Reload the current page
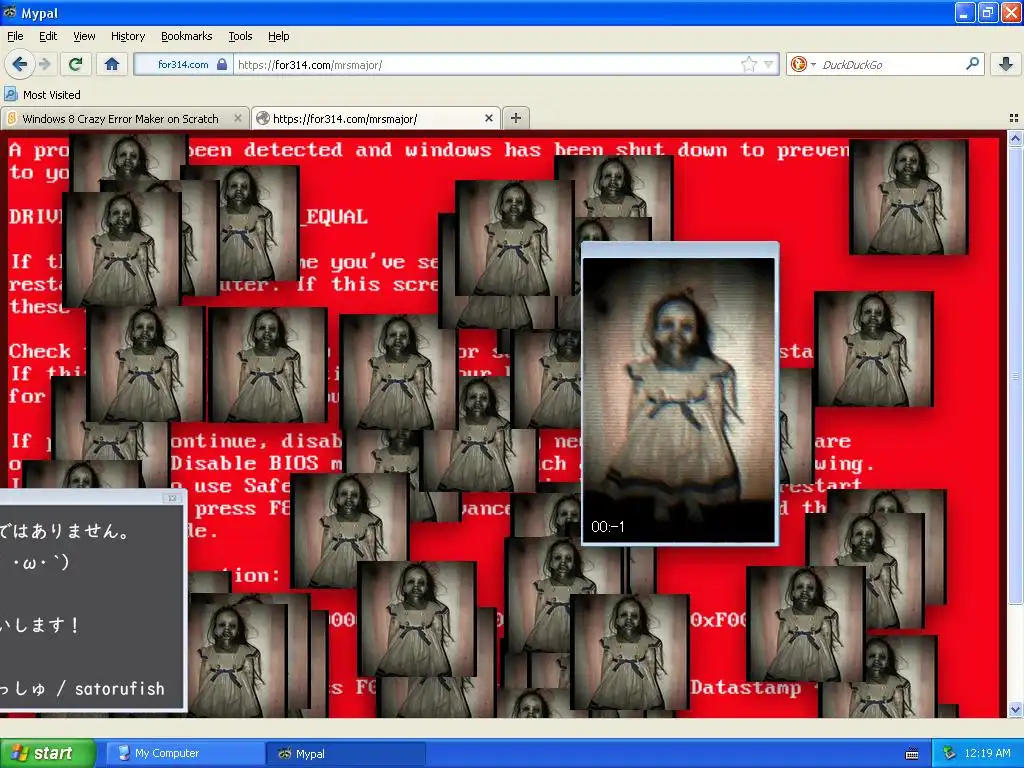 coord(75,64)
